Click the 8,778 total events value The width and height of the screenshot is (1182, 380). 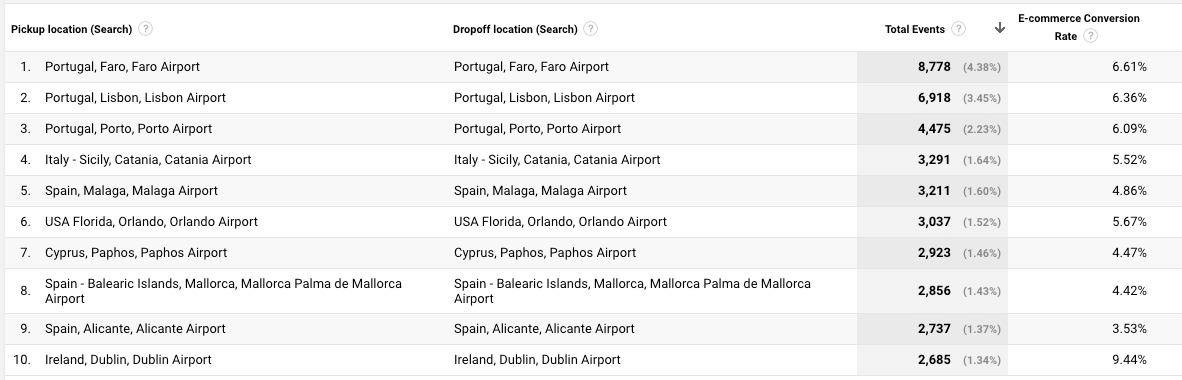[934, 66]
